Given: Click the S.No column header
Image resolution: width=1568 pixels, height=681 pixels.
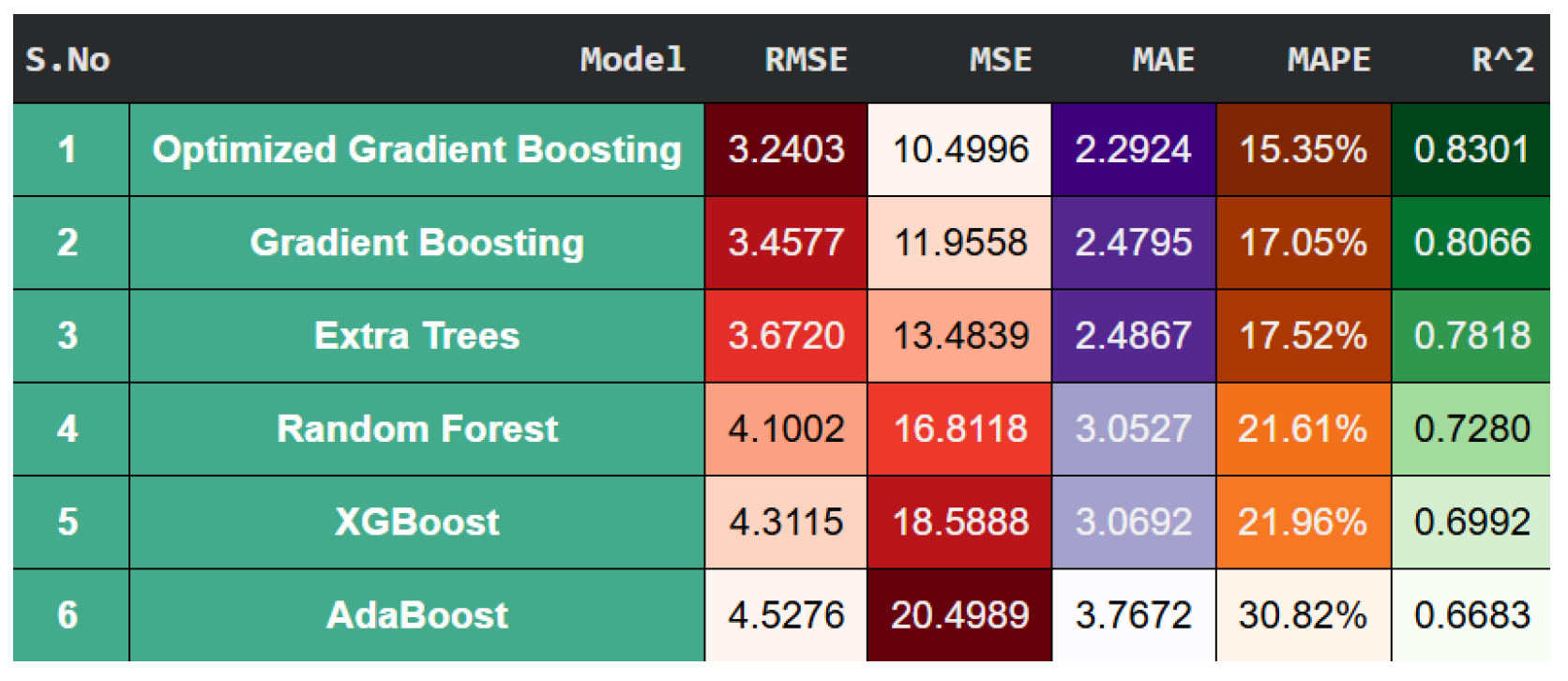Looking at the screenshot, I should [x=68, y=60].
